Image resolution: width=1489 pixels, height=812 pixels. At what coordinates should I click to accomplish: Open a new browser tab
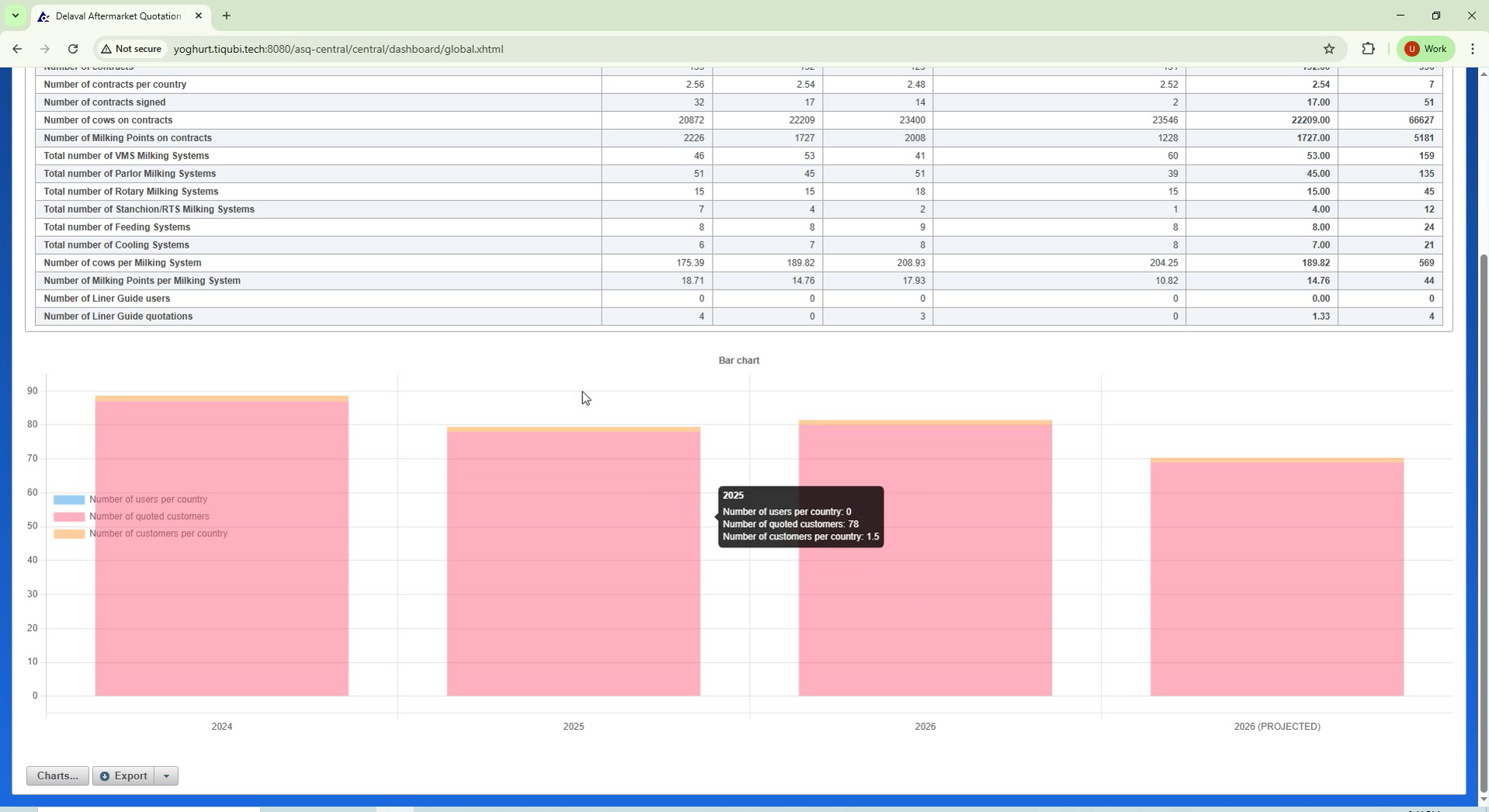tap(227, 16)
